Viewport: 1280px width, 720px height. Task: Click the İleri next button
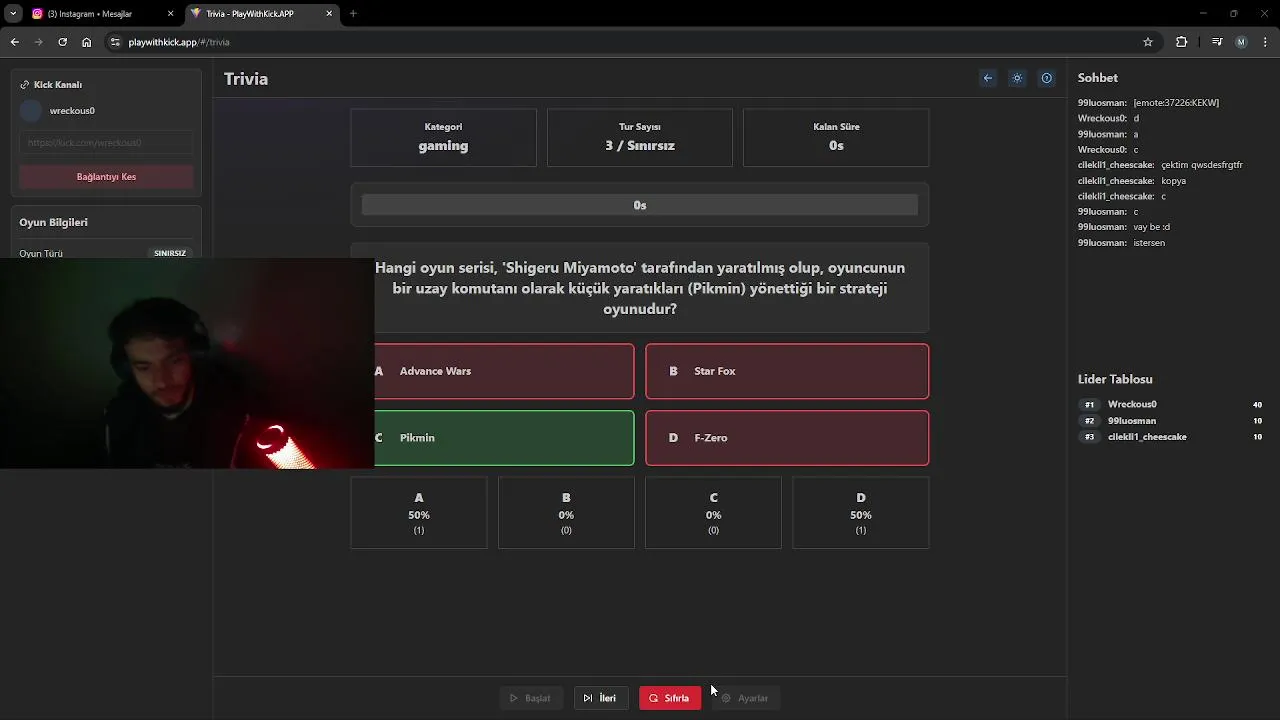pyautogui.click(x=600, y=698)
